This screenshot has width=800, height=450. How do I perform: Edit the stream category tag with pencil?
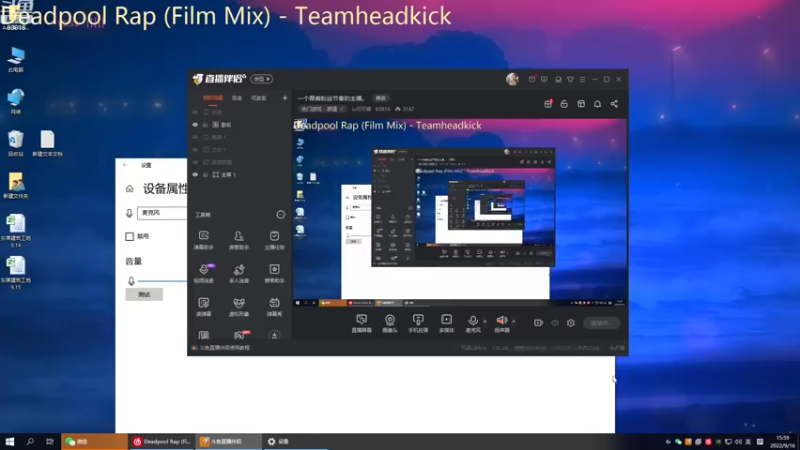322,109
